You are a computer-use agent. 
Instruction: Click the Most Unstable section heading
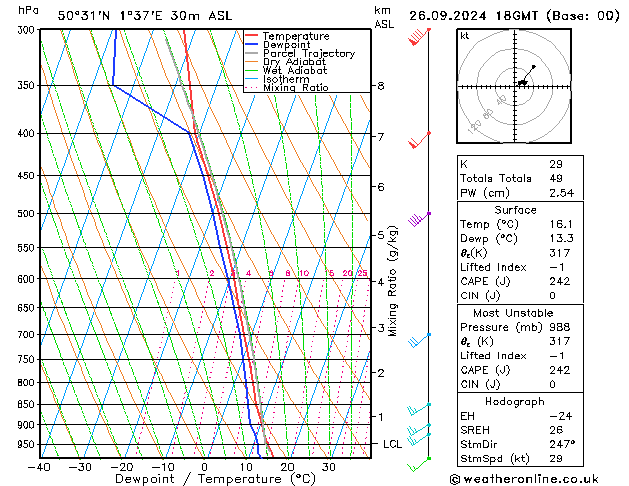[513, 313]
